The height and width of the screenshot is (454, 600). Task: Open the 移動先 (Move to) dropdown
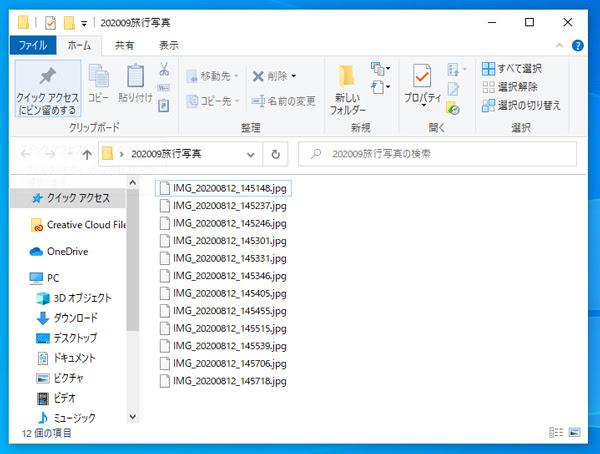(x=212, y=76)
